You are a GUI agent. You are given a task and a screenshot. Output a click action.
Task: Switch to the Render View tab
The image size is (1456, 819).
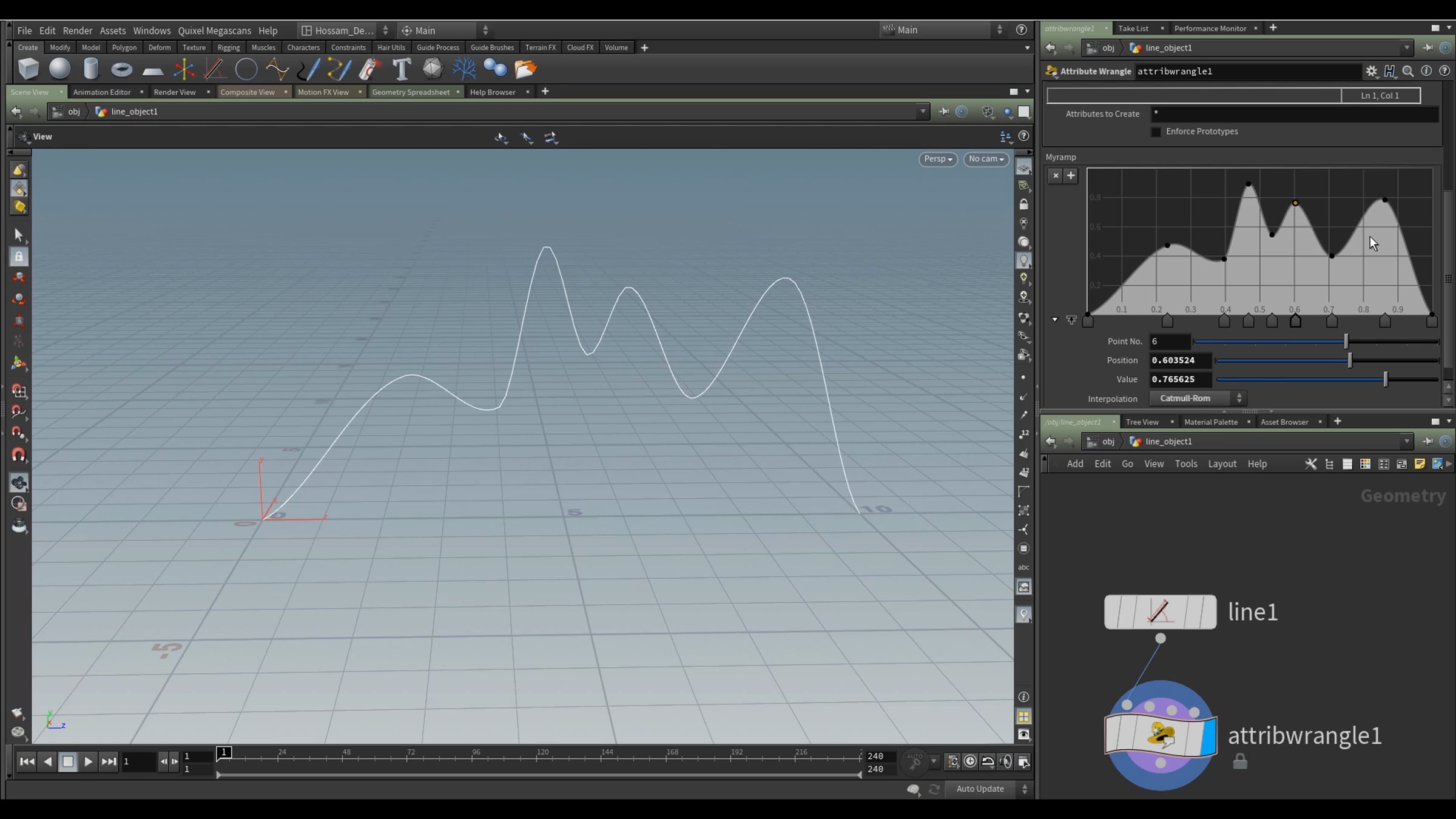(x=175, y=92)
